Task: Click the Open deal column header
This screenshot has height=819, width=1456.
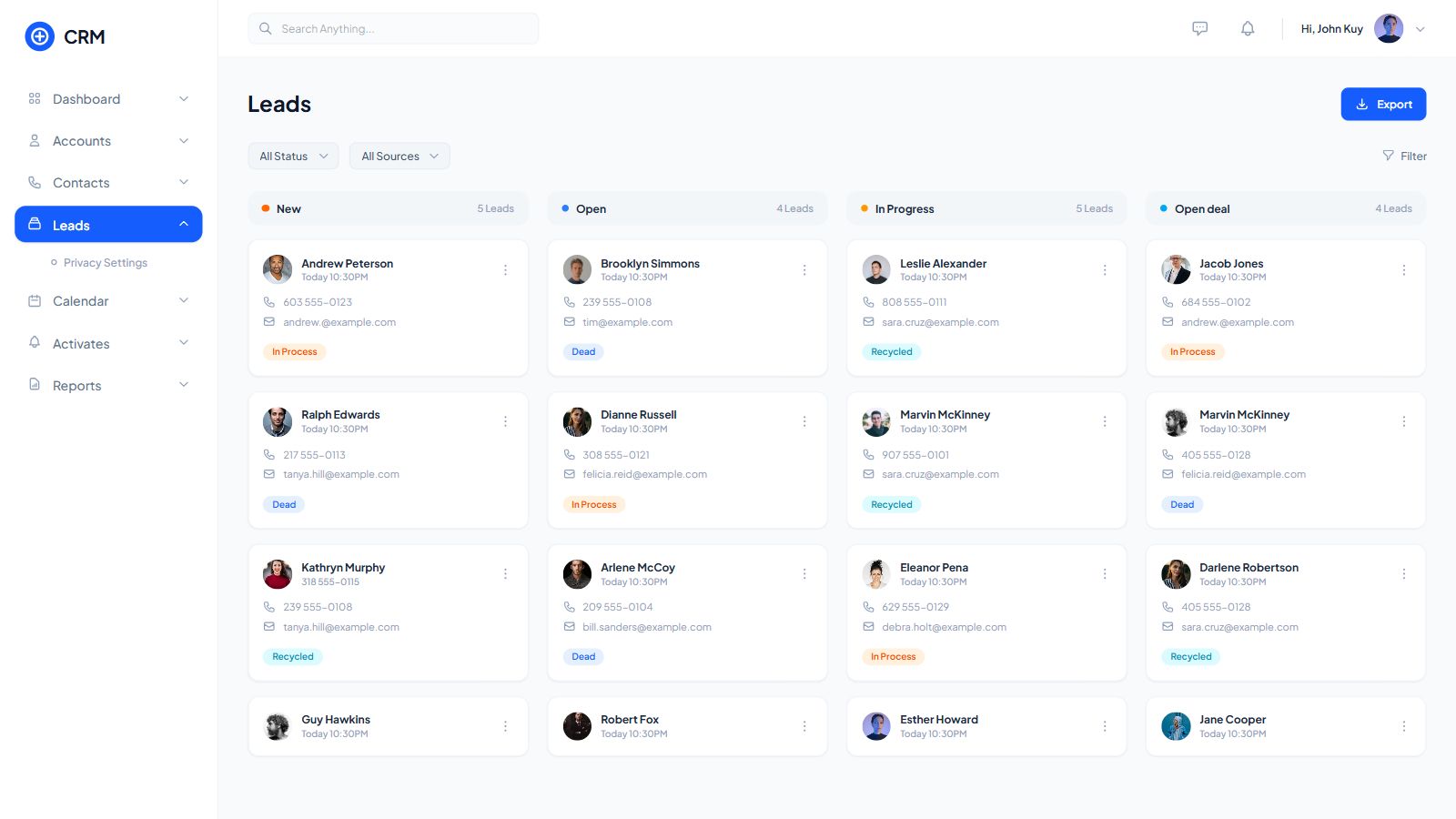Action: [1285, 208]
